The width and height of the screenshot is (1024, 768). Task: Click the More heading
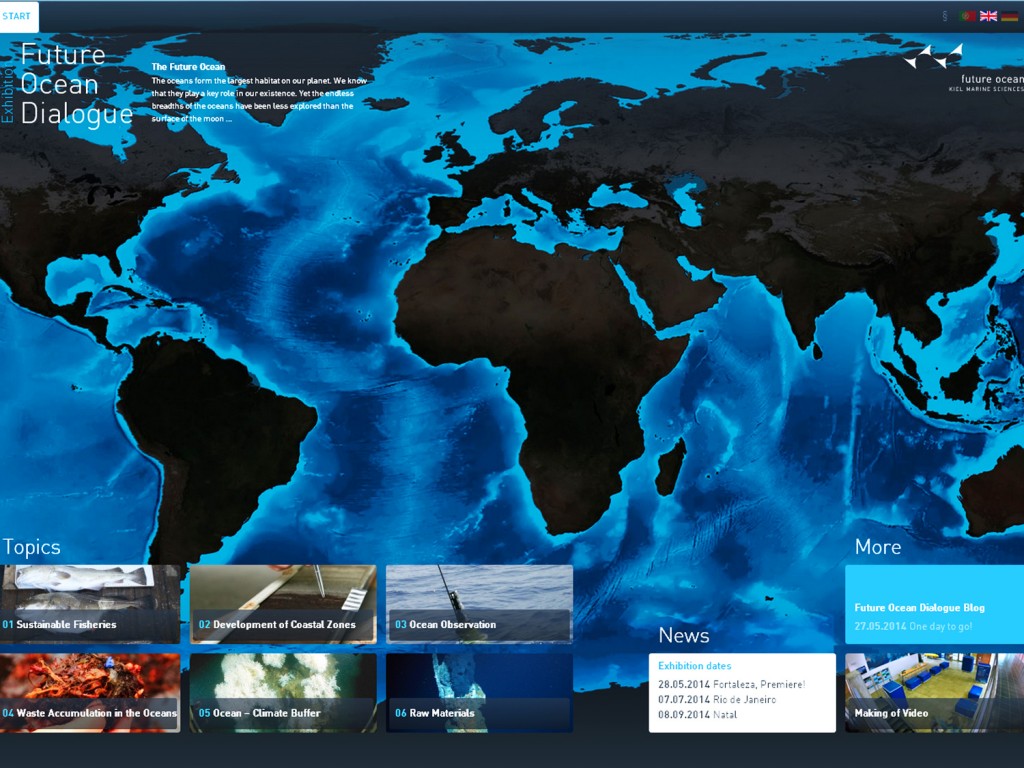pyautogui.click(x=878, y=547)
